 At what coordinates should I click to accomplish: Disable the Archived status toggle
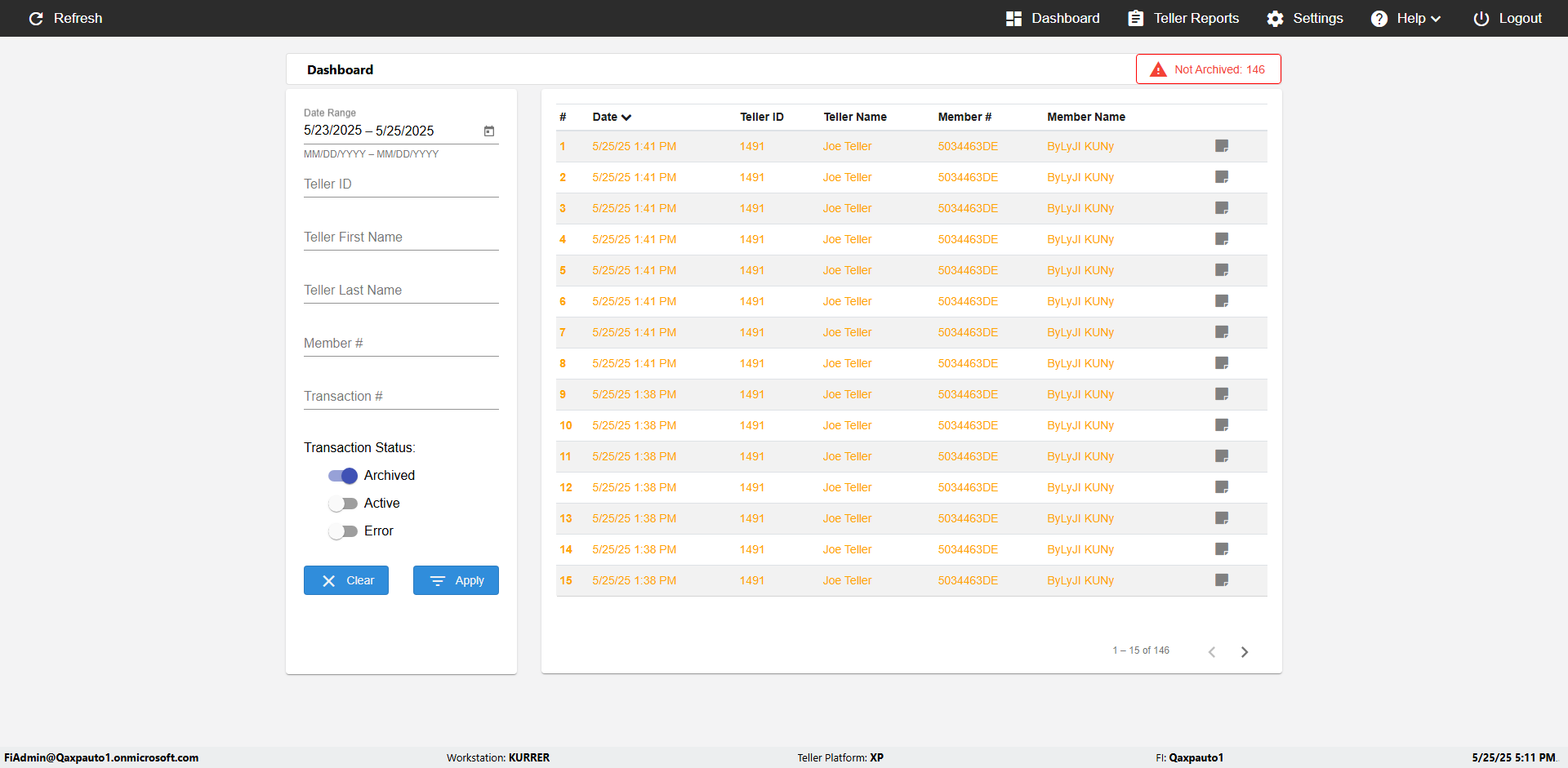coord(343,476)
